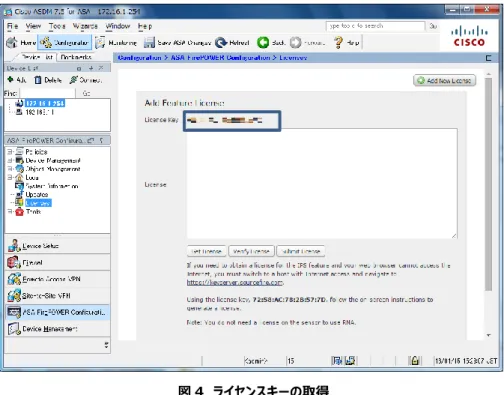Viewport: 504px width, 395px height.
Task: Open Firewall section
Action: (57, 262)
